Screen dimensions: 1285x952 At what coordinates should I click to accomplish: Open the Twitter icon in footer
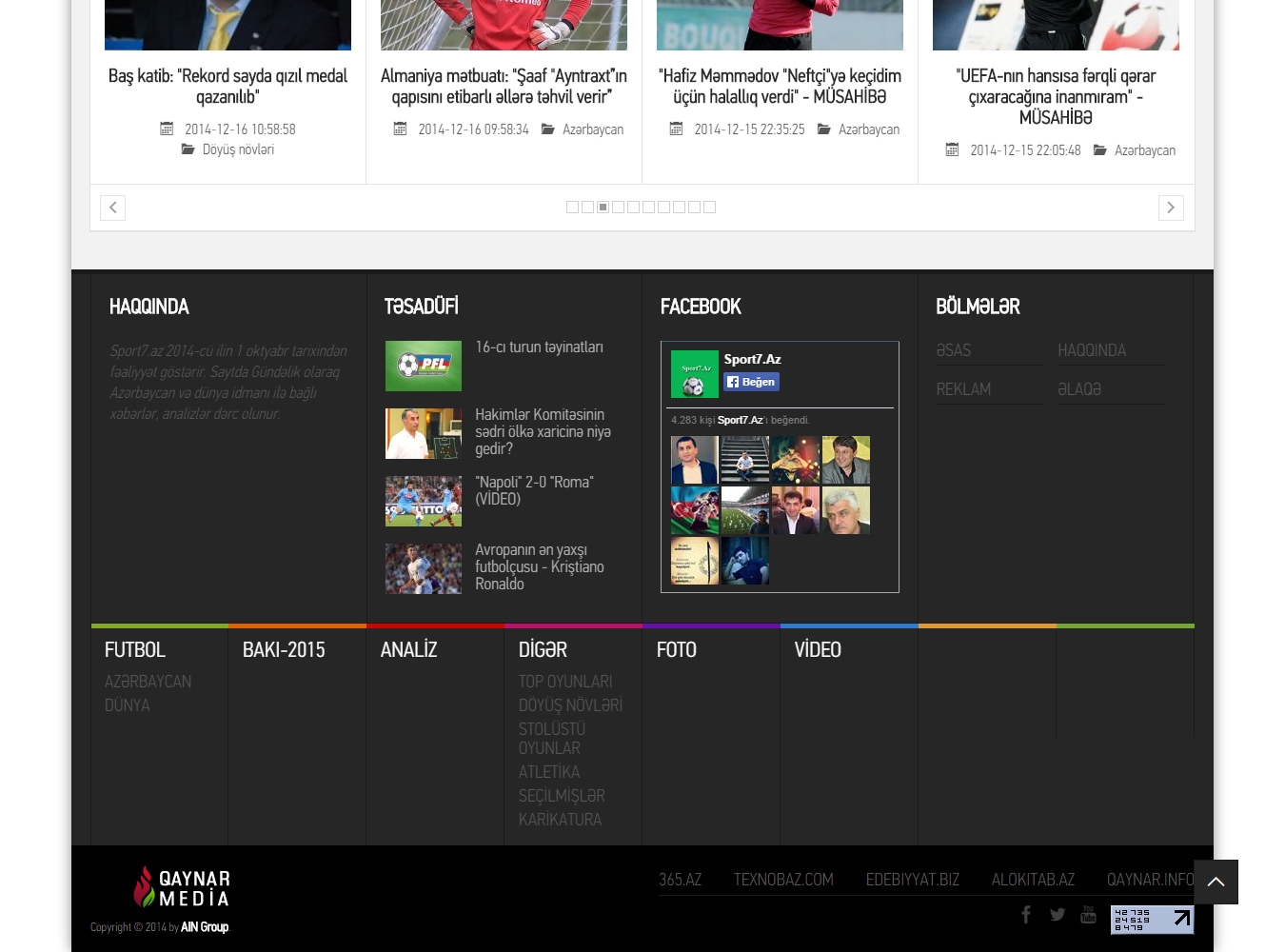pos(1058,915)
